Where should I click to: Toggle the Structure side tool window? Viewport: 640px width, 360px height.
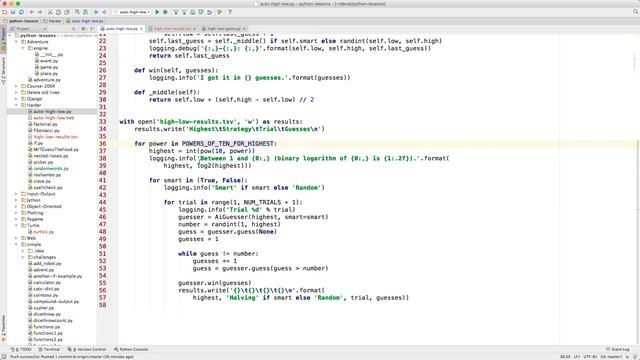(3, 70)
